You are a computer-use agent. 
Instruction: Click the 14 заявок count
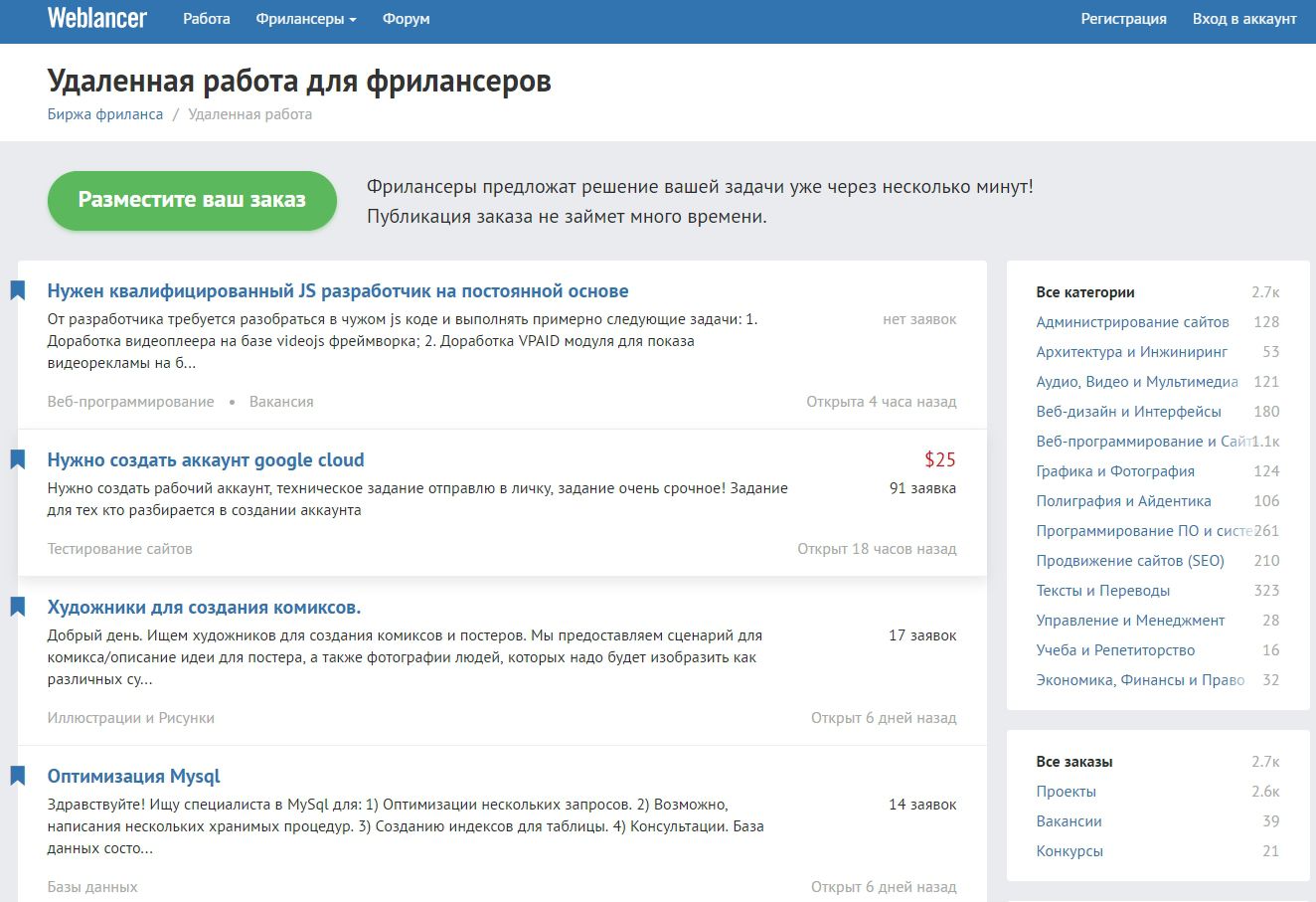coord(923,805)
